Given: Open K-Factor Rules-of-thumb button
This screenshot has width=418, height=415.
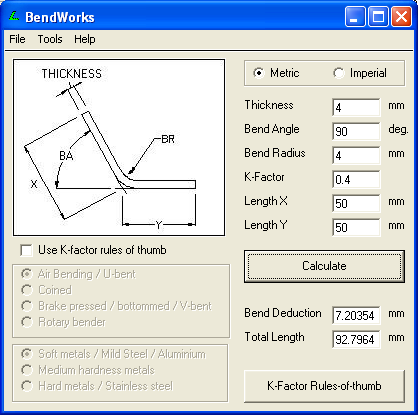Looking at the screenshot, I should point(324,386).
